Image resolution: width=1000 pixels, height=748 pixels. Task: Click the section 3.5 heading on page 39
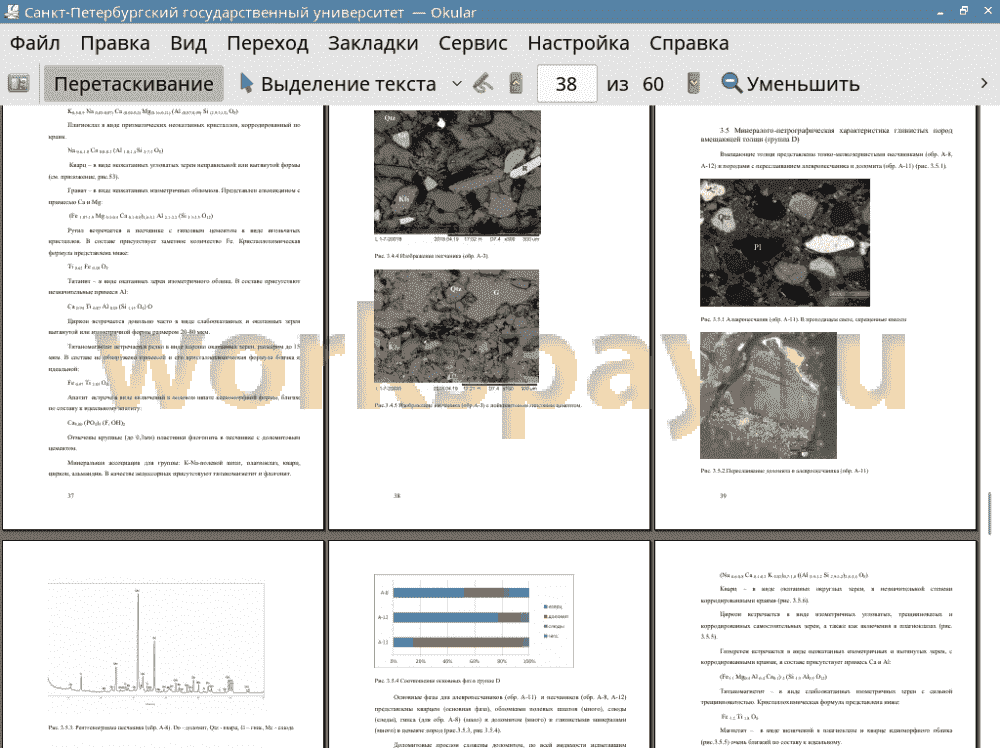[x=827, y=135]
